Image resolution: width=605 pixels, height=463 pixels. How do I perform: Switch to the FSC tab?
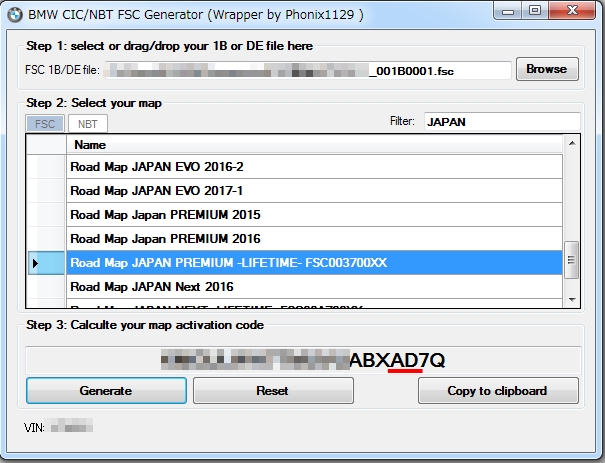click(x=45, y=124)
